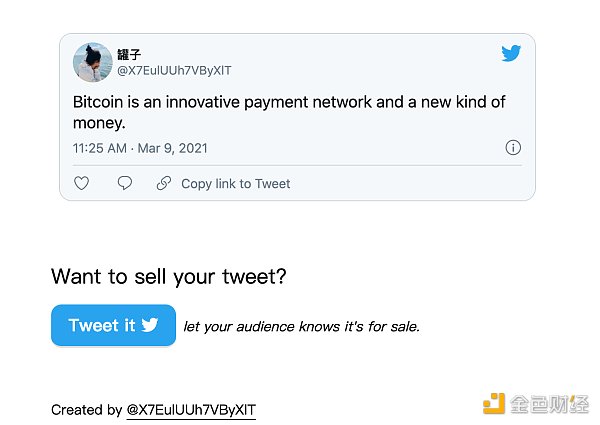The height and width of the screenshot is (425, 600).
Task: Click the author display name 罐子
Action: tap(130, 54)
